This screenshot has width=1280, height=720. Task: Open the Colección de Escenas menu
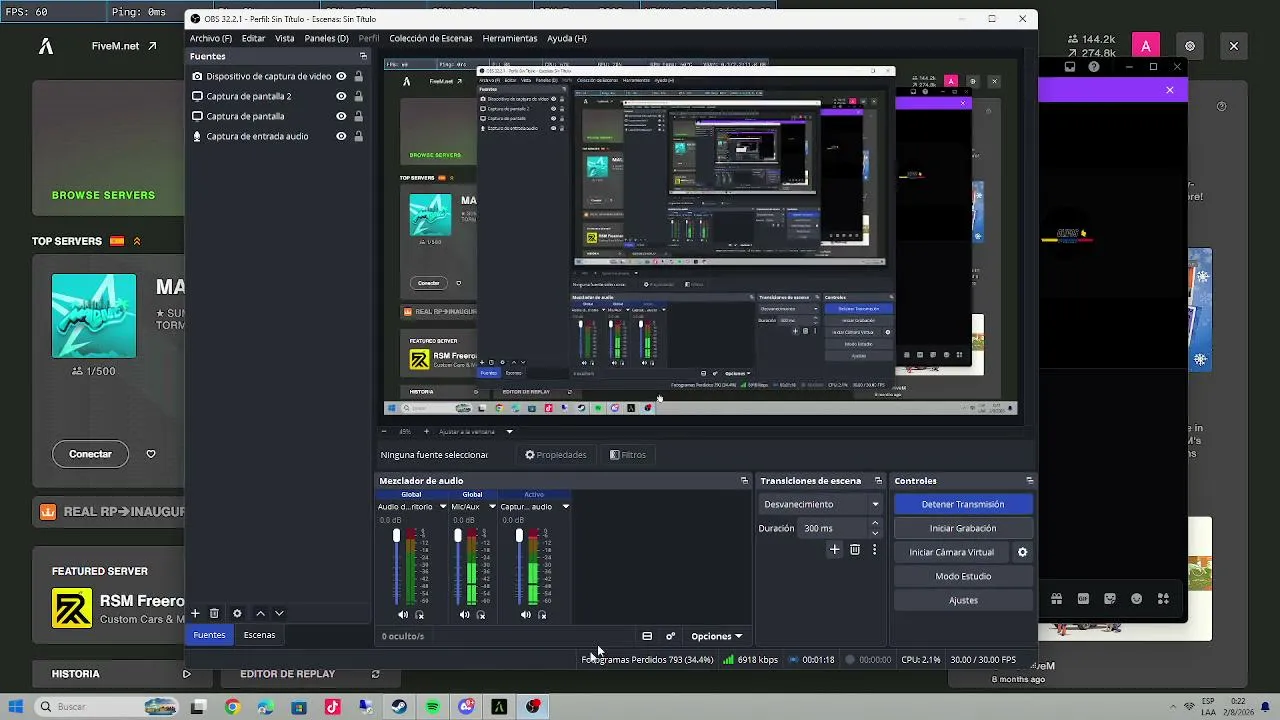[x=431, y=38]
